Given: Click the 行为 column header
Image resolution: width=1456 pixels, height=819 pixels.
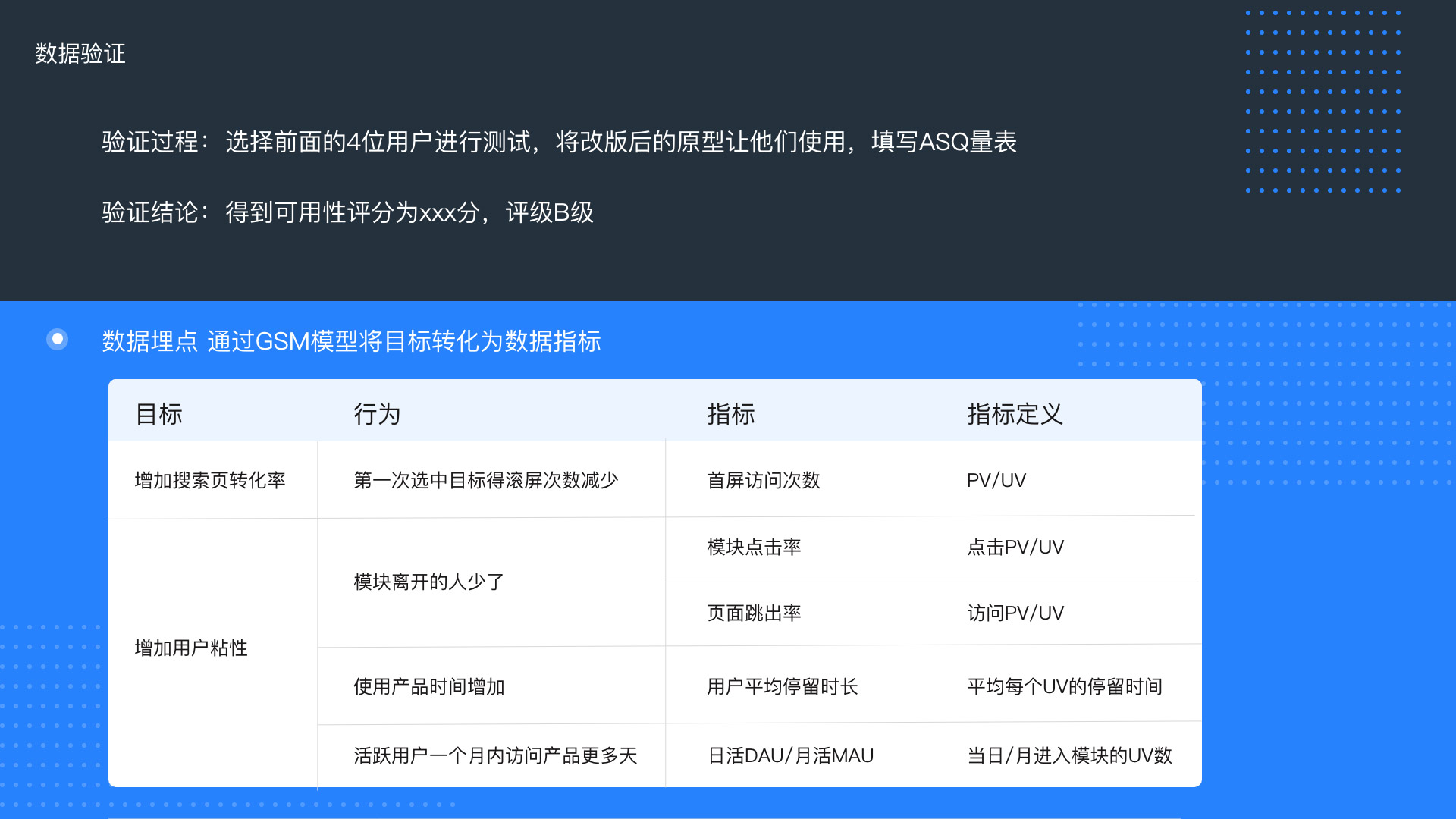Looking at the screenshot, I should pyautogui.click(x=377, y=414).
